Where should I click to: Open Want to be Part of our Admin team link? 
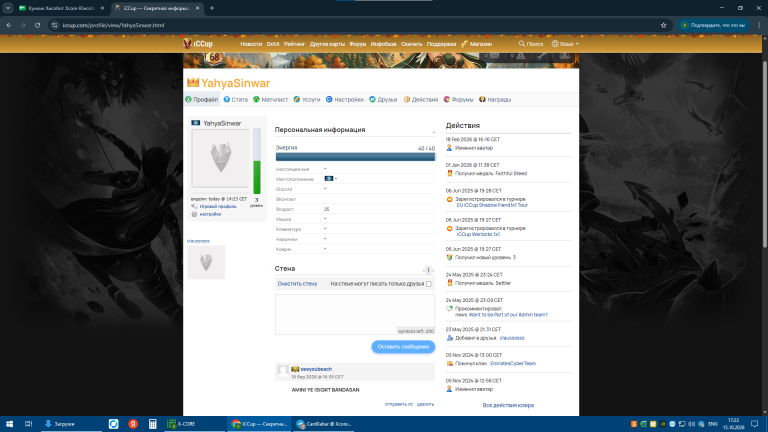click(508, 315)
